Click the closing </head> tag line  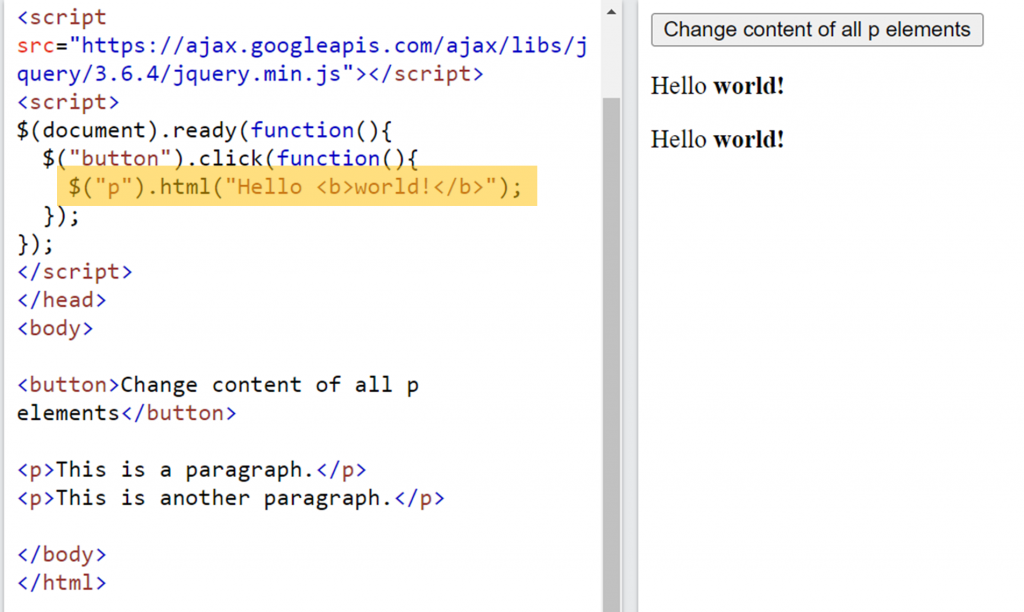[61, 300]
